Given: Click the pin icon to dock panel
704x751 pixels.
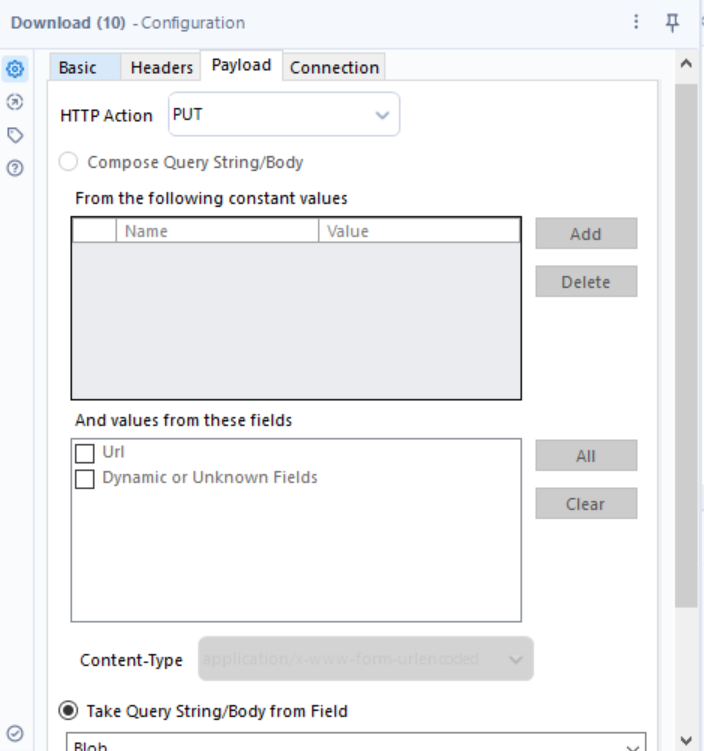Looking at the screenshot, I should pyautogui.click(x=672, y=22).
